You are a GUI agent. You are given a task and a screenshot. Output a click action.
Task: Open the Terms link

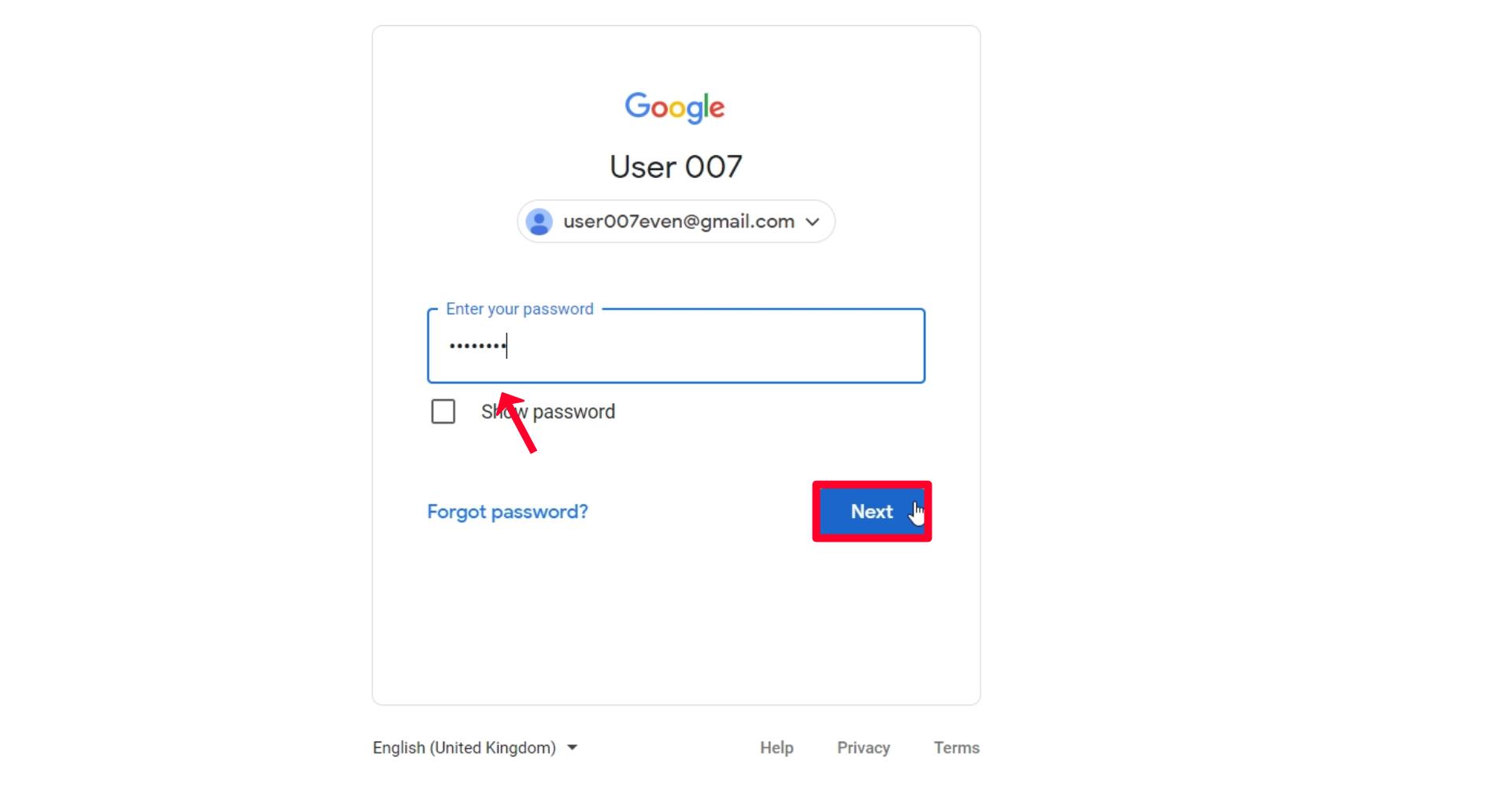point(957,748)
